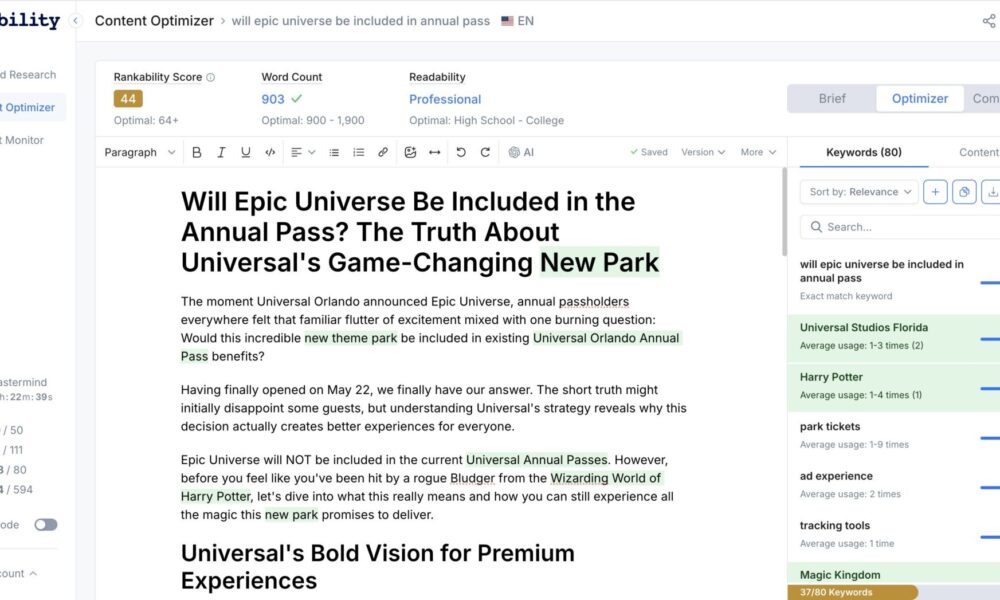1000x600 pixels.
Task: Insert inline code formatting
Action: pos(270,152)
